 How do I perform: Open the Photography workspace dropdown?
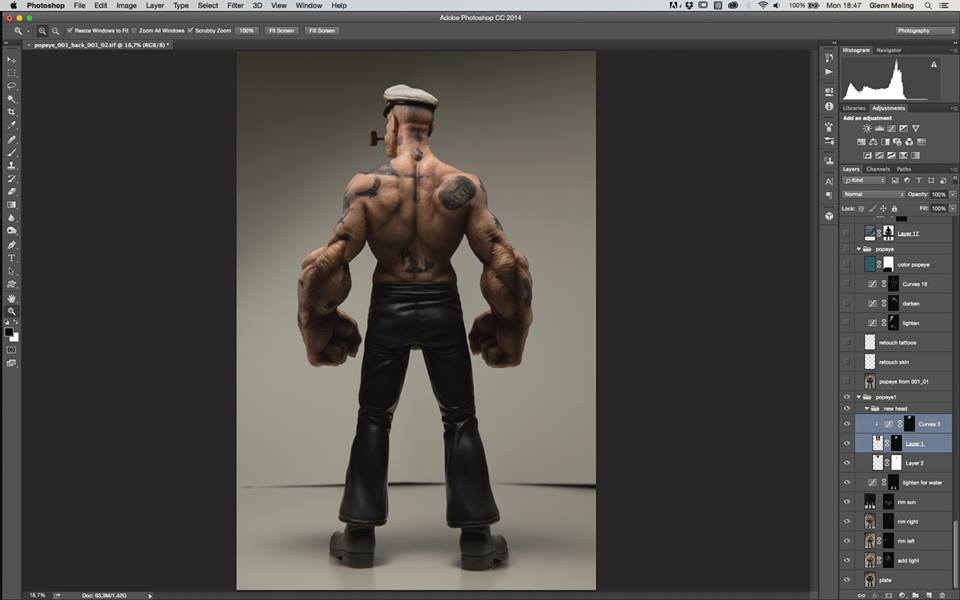pos(920,31)
